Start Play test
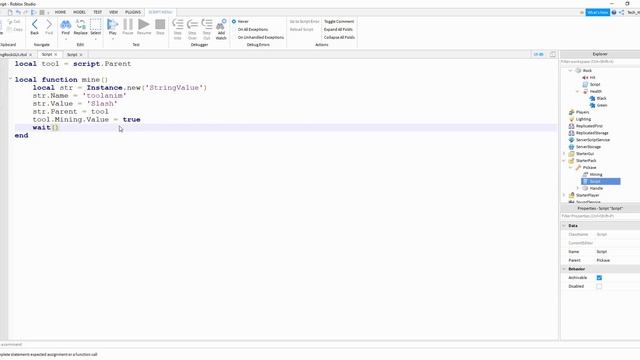640x360 pixels. pos(113,27)
